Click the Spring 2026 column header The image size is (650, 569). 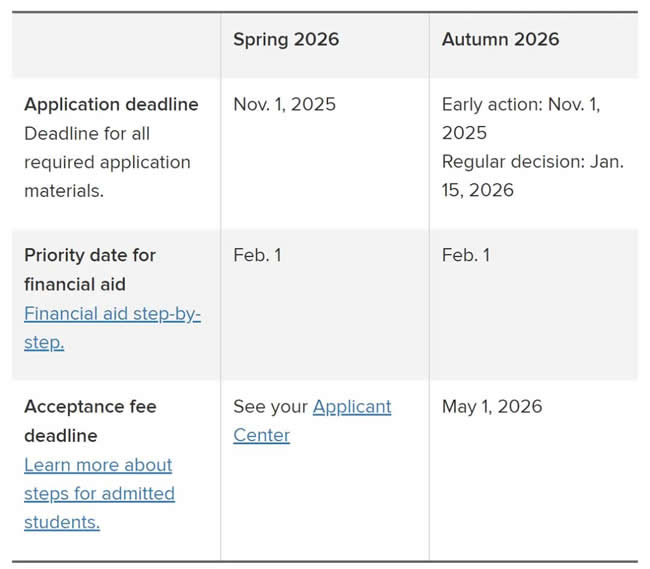click(x=286, y=39)
